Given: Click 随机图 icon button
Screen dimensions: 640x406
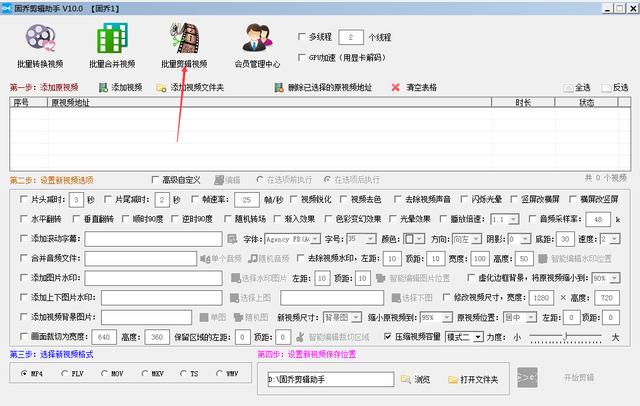Looking at the screenshot, I should click(x=238, y=317).
